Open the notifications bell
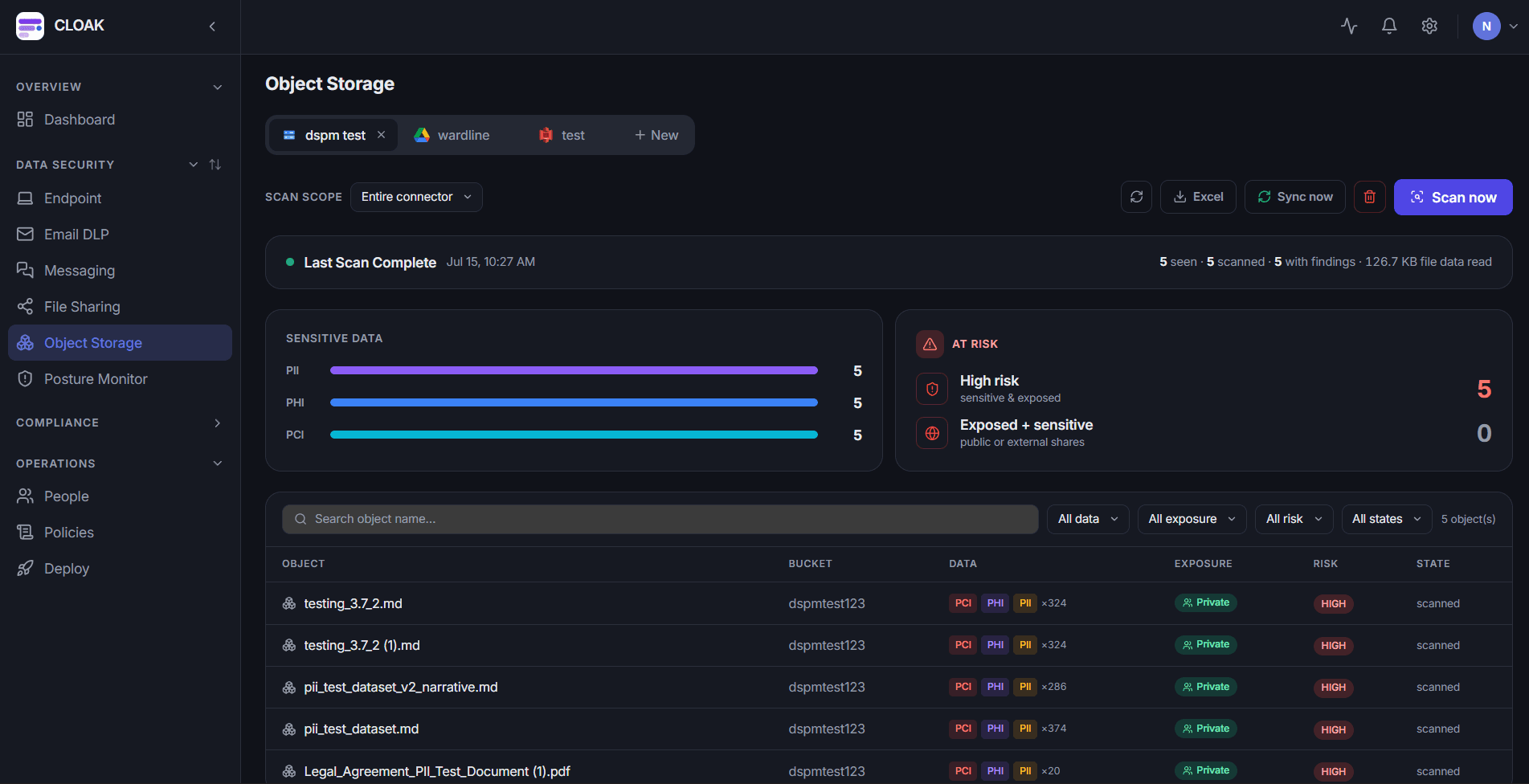The width and height of the screenshot is (1529, 784). [1389, 26]
